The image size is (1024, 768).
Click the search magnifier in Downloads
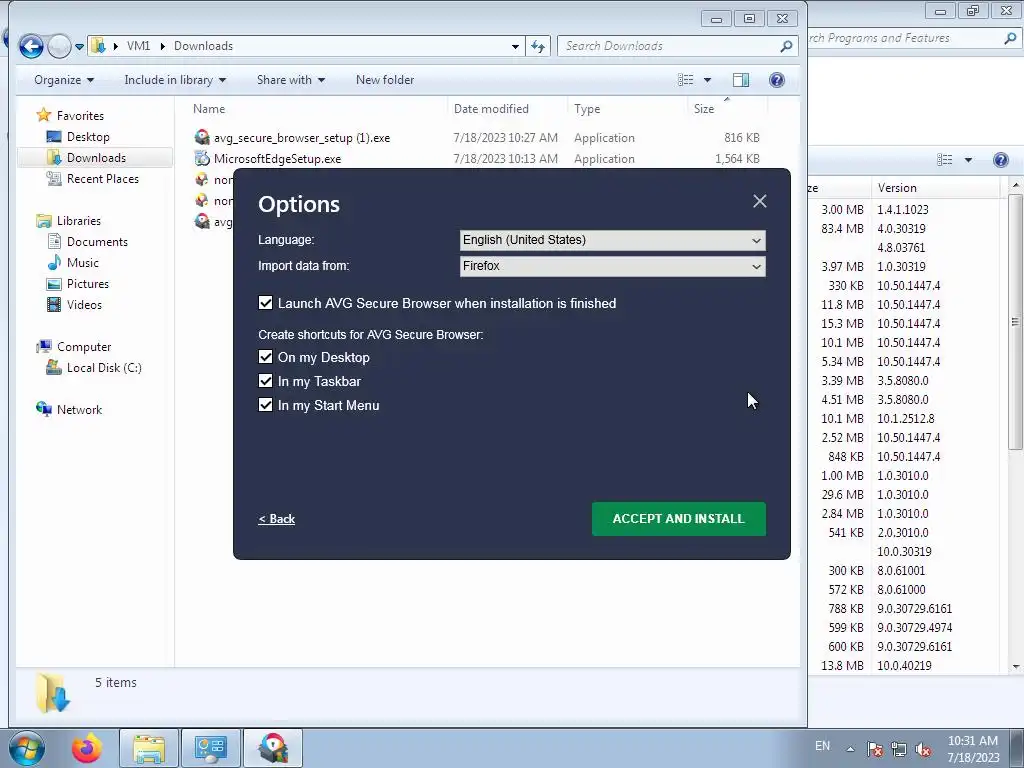point(787,46)
